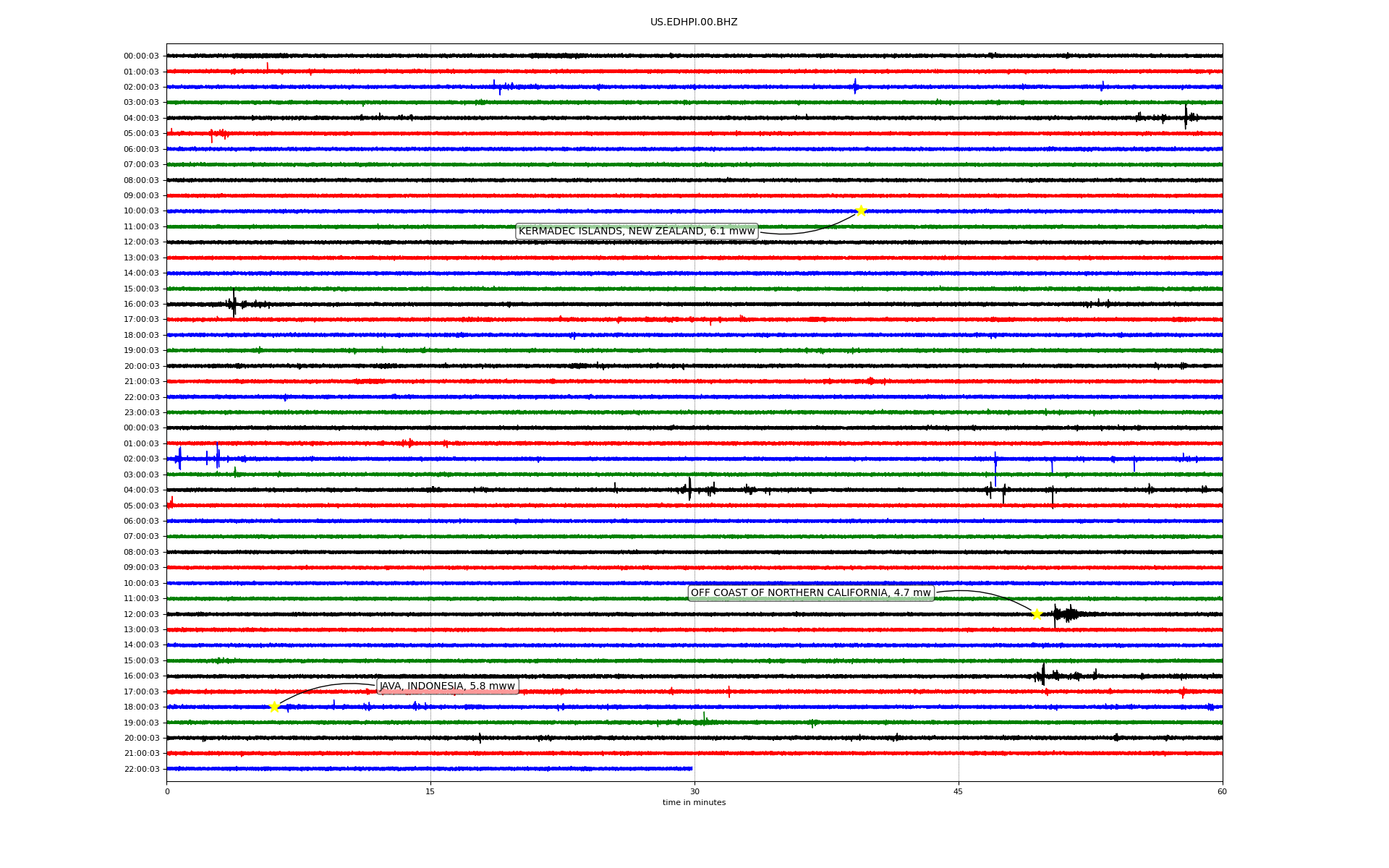
Task: Click the Kermadec Islands earthquake star marker
Action: pos(861,210)
